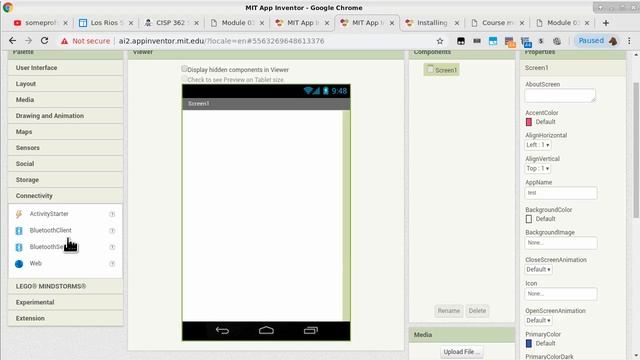Switch to the first MIT App Inventor tab
The height and width of the screenshot is (360, 640).
pos(301,23)
